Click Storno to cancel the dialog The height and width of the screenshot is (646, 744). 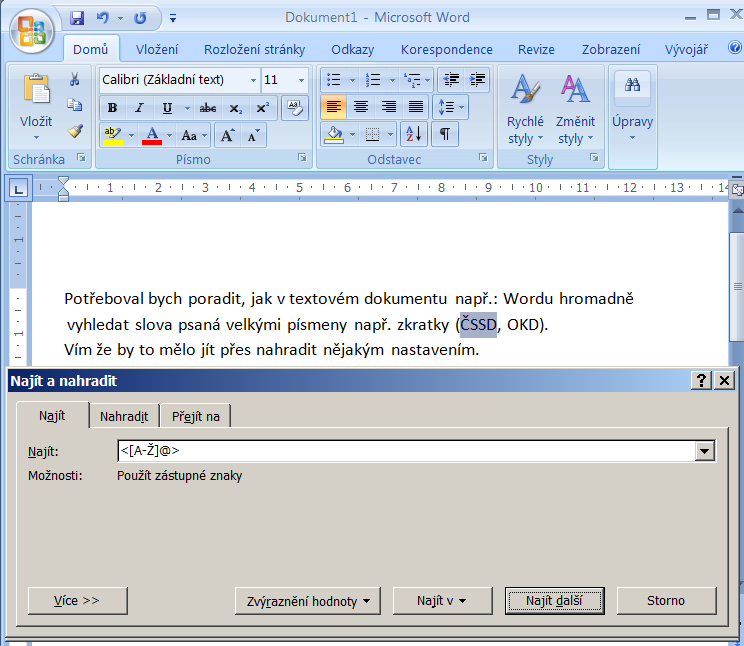tap(666, 600)
